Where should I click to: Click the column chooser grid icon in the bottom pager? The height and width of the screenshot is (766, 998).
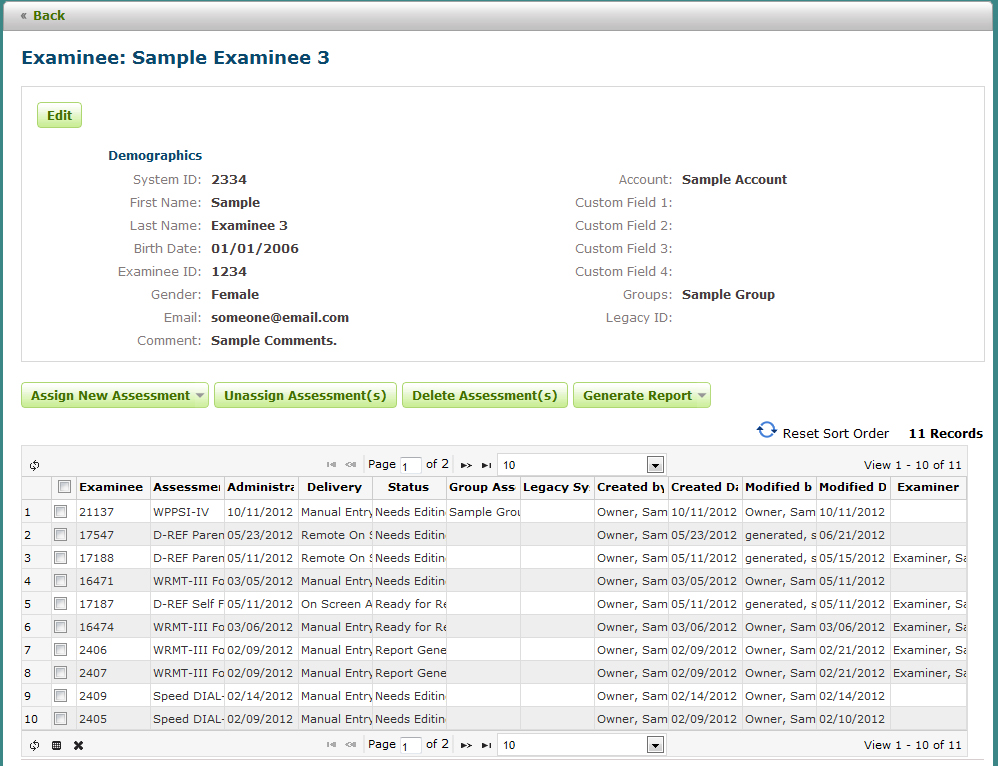coord(57,745)
